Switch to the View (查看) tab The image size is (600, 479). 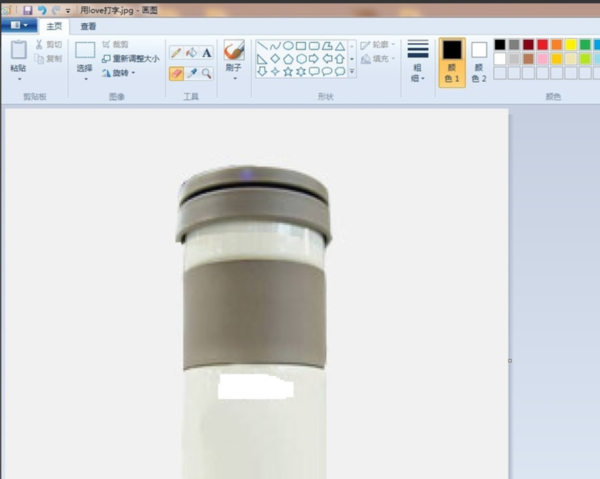coord(88,26)
